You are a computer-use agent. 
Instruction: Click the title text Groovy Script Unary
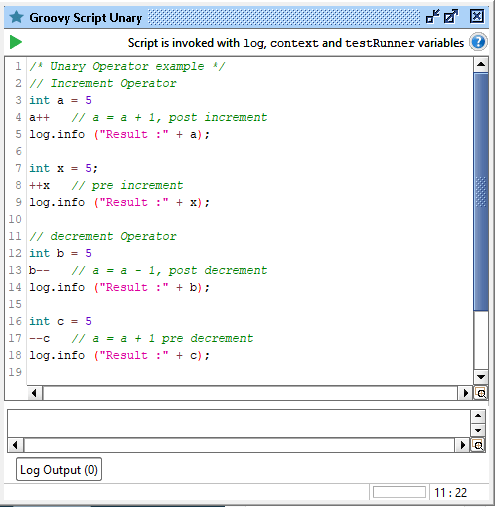pos(86,18)
